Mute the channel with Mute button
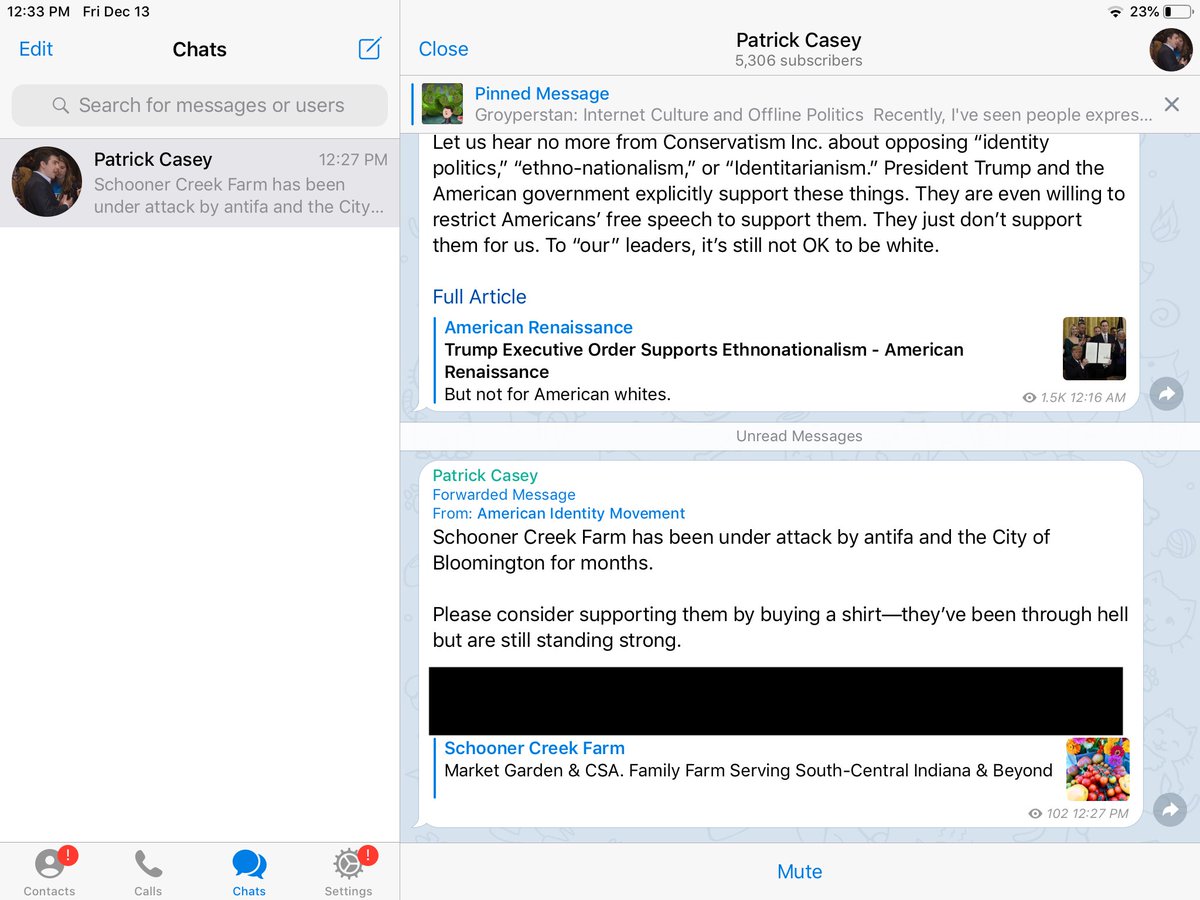1200x900 pixels. [799, 872]
